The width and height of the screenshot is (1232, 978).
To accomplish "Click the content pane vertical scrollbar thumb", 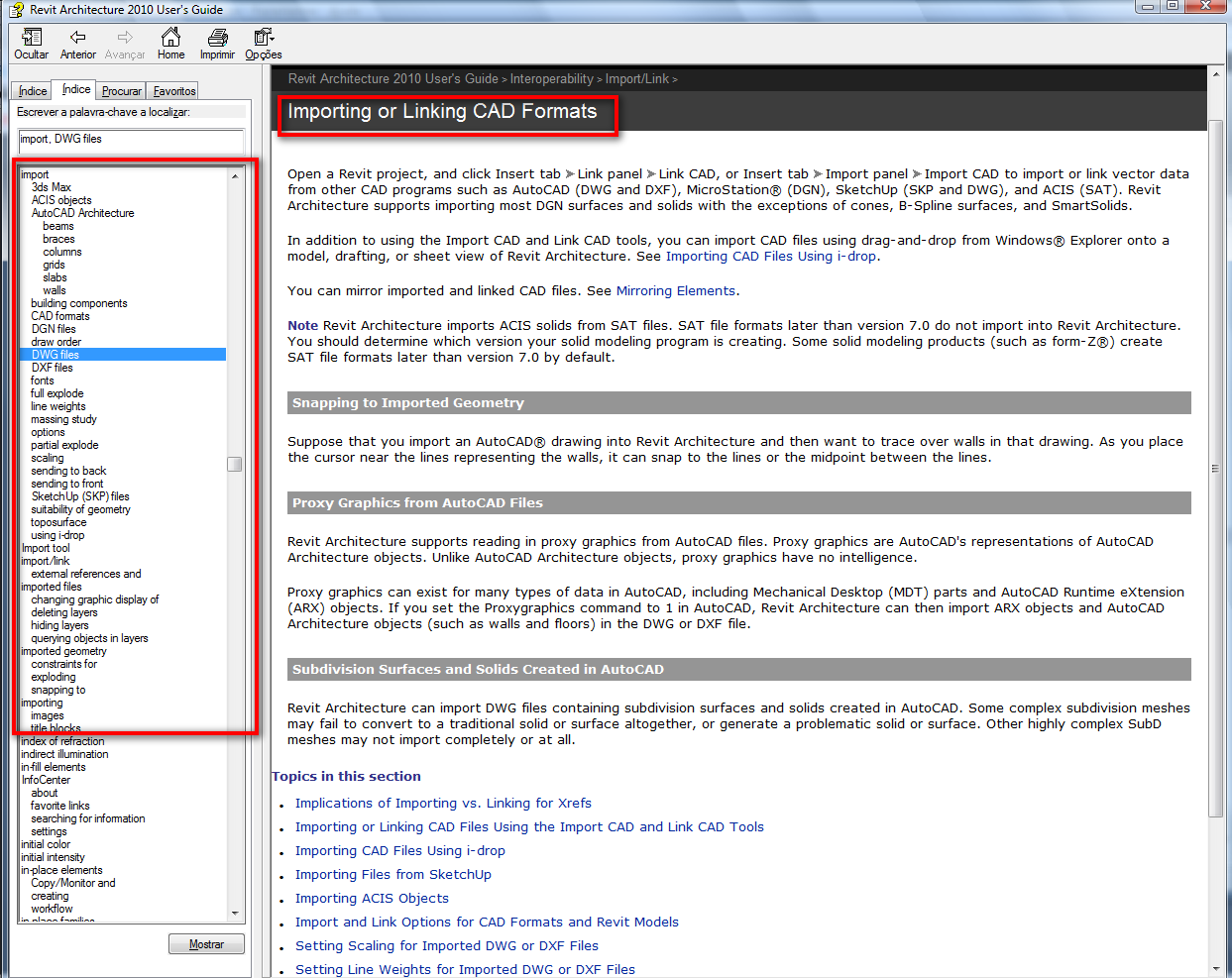I will tap(1216, 468).
